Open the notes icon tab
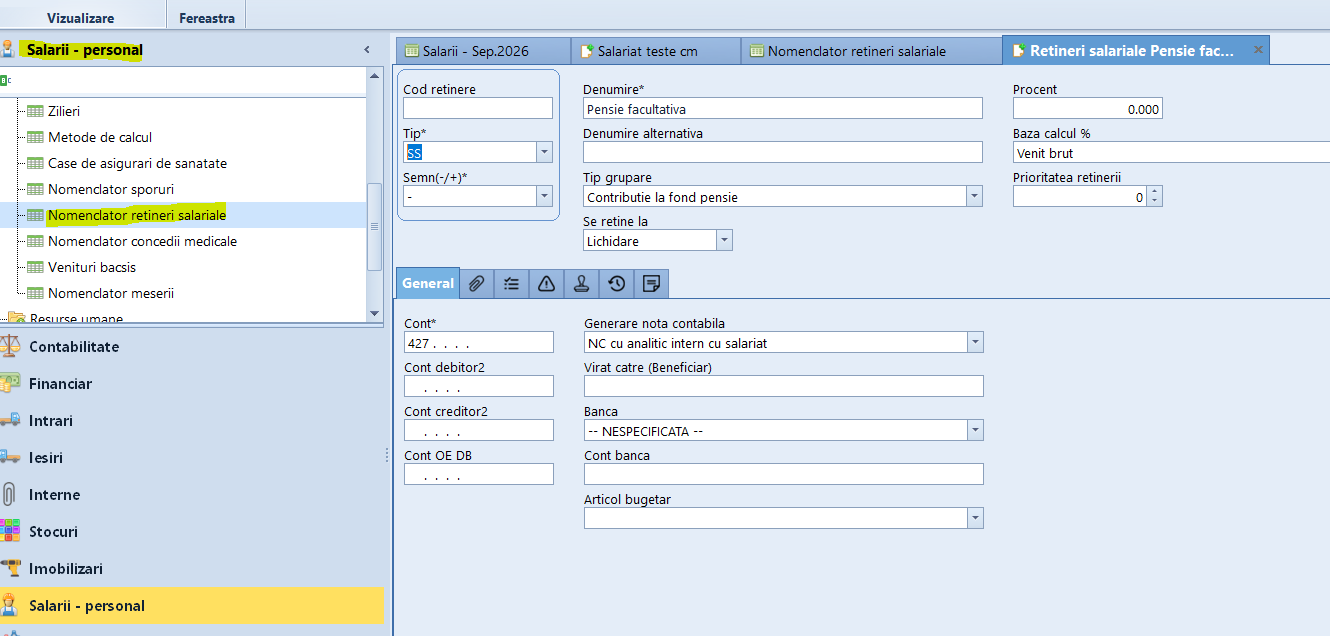 (651, 284)
